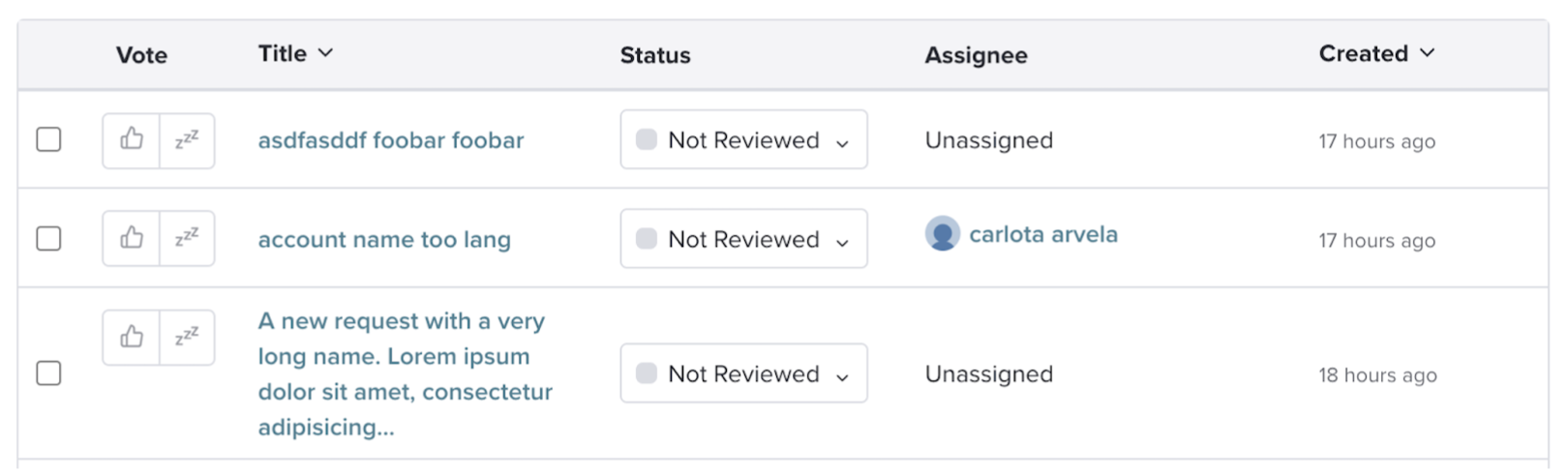Tick checkbox for account name too lang

pos(48,238)
